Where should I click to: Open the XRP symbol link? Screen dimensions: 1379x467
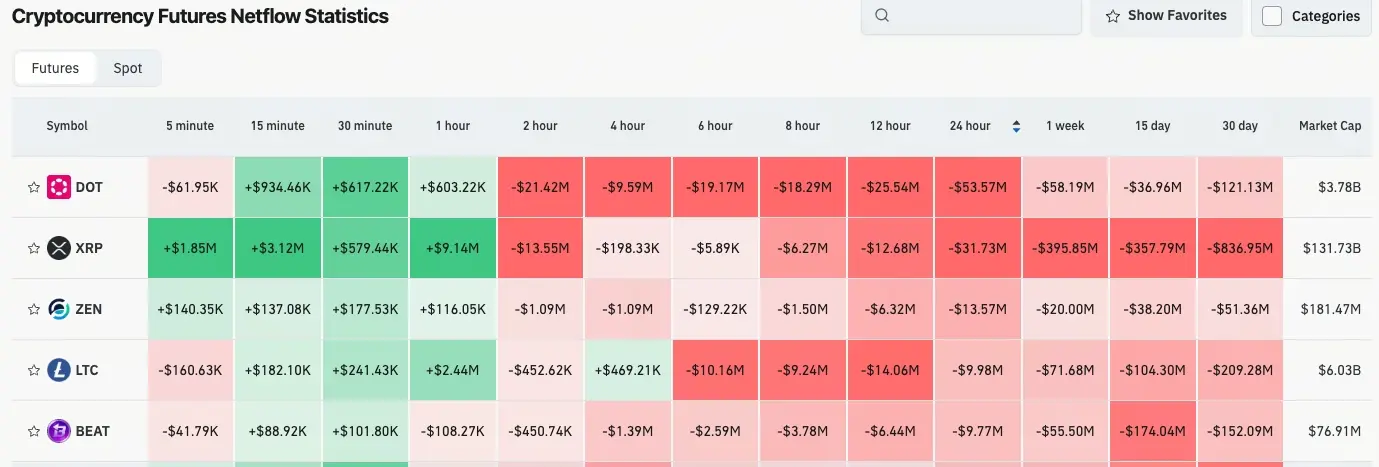90,248
